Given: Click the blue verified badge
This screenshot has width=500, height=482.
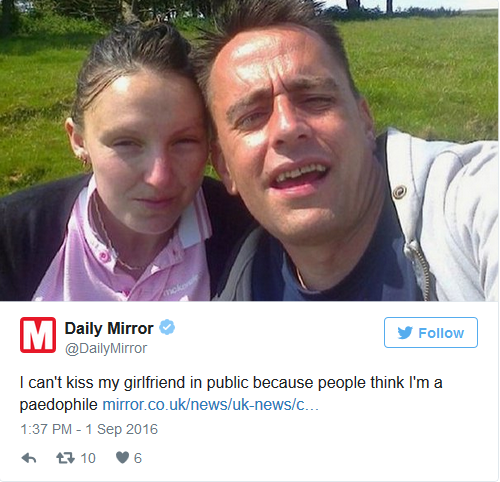Looking at the screenshot, I should 167,327.
